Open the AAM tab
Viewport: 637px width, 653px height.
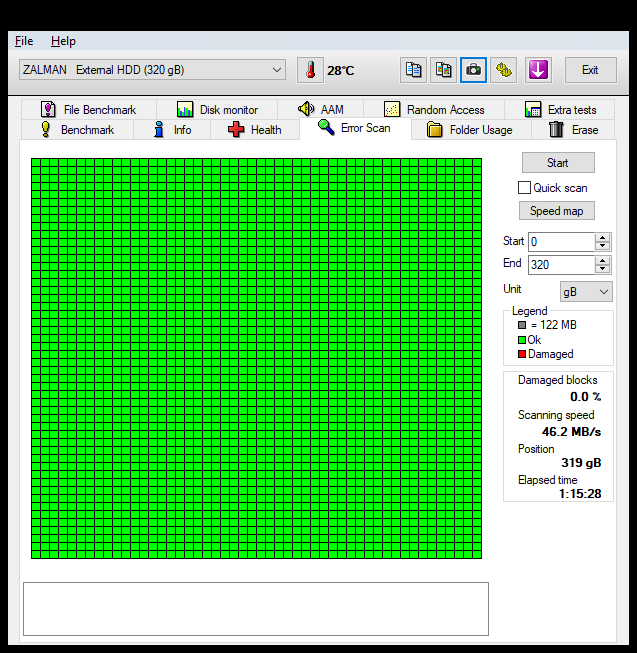(x=321, y=110)
